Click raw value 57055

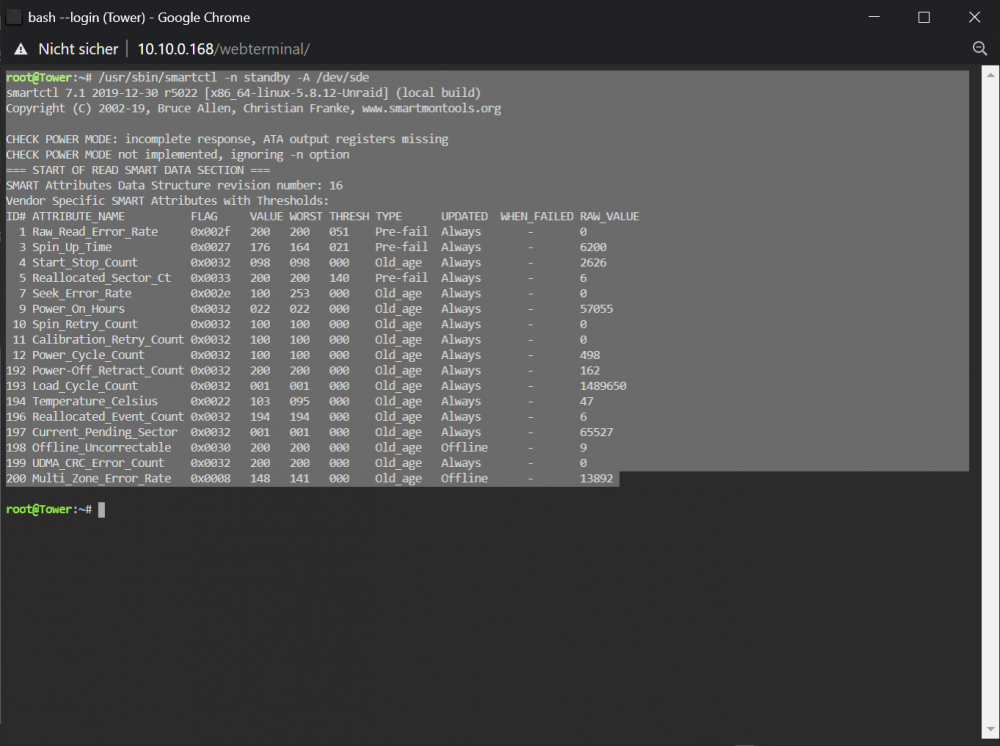(596, 309)
